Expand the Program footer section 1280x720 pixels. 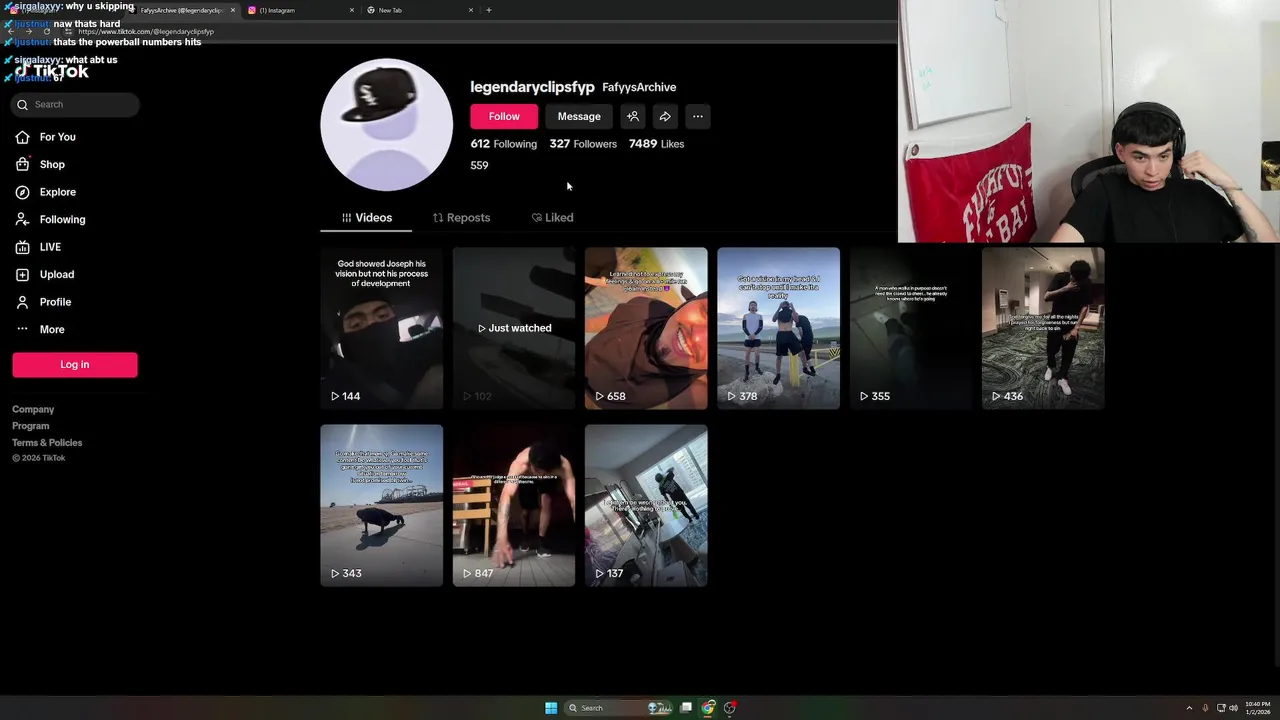(x=30, y=426)
